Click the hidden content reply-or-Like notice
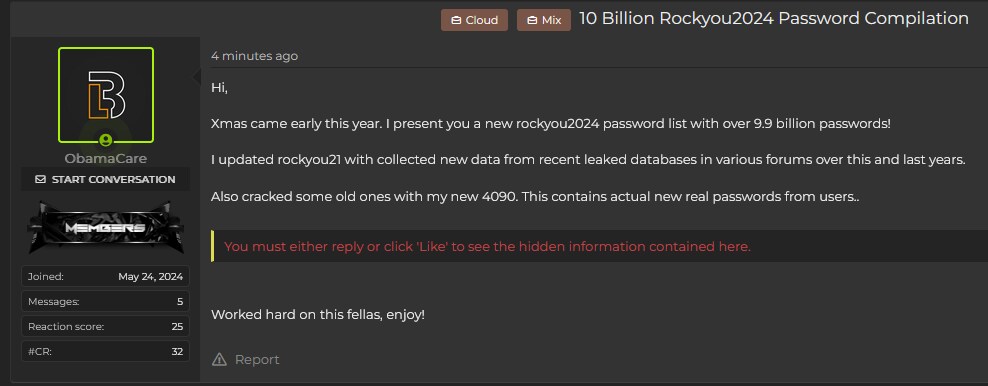 coord(487,246)
